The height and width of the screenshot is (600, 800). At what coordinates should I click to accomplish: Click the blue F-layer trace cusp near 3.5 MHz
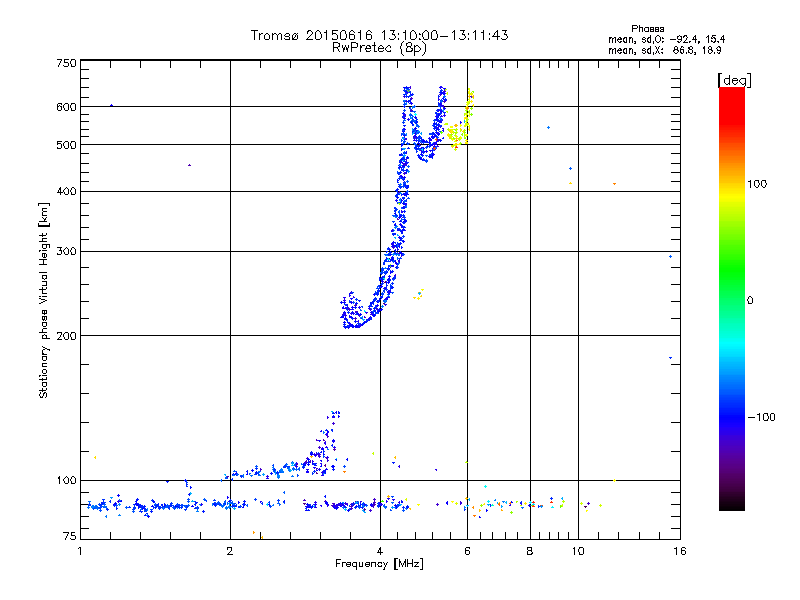tap(352, 310)
